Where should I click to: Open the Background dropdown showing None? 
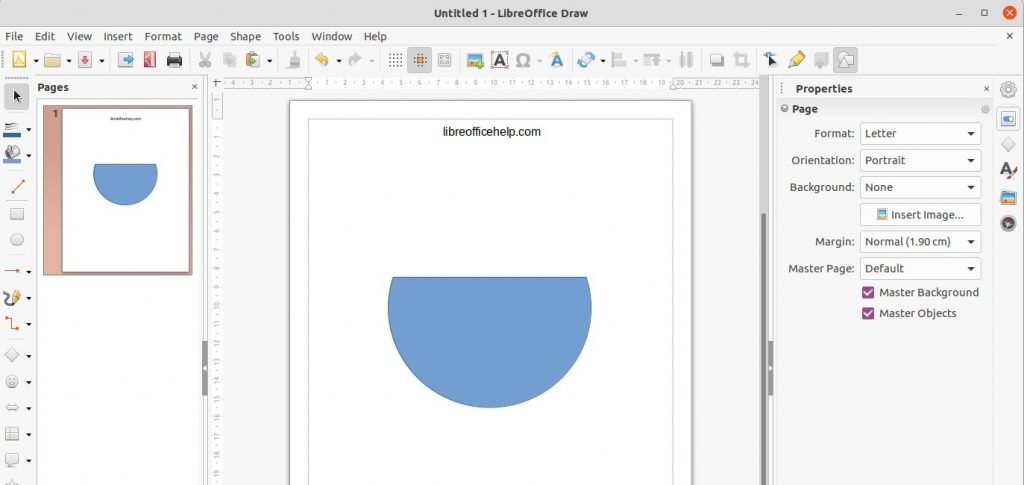pos(920,187)
